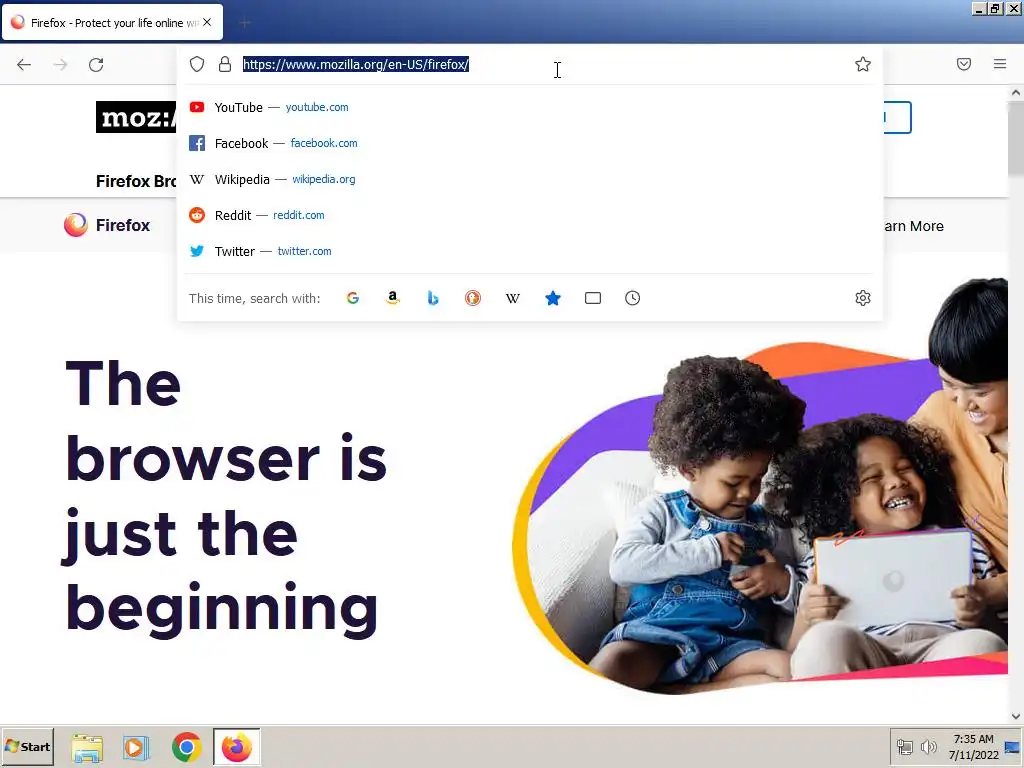Search with Amazon this time
The width and height of the screenshot is (1024, 768).
tap(392, 298)
